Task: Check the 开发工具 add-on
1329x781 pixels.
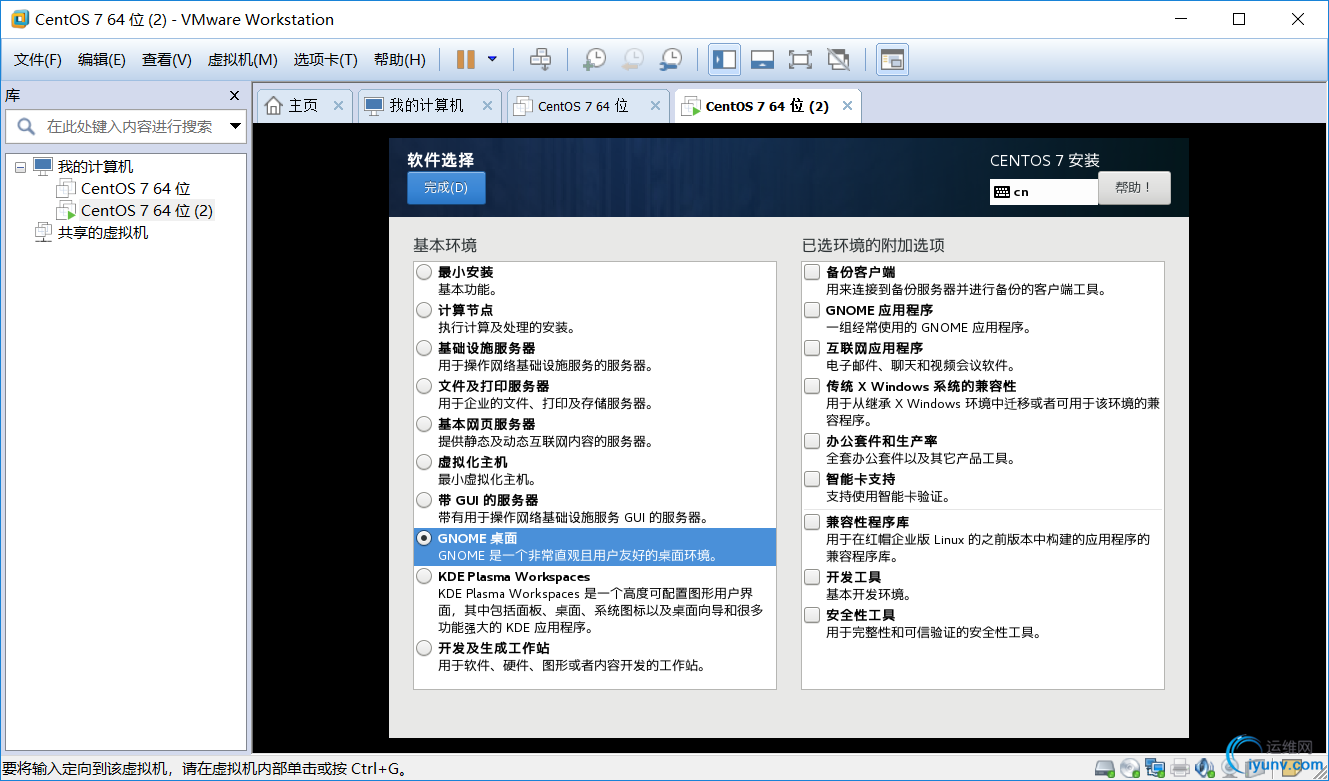Action: pyautogui.click(x=813, y=577)
